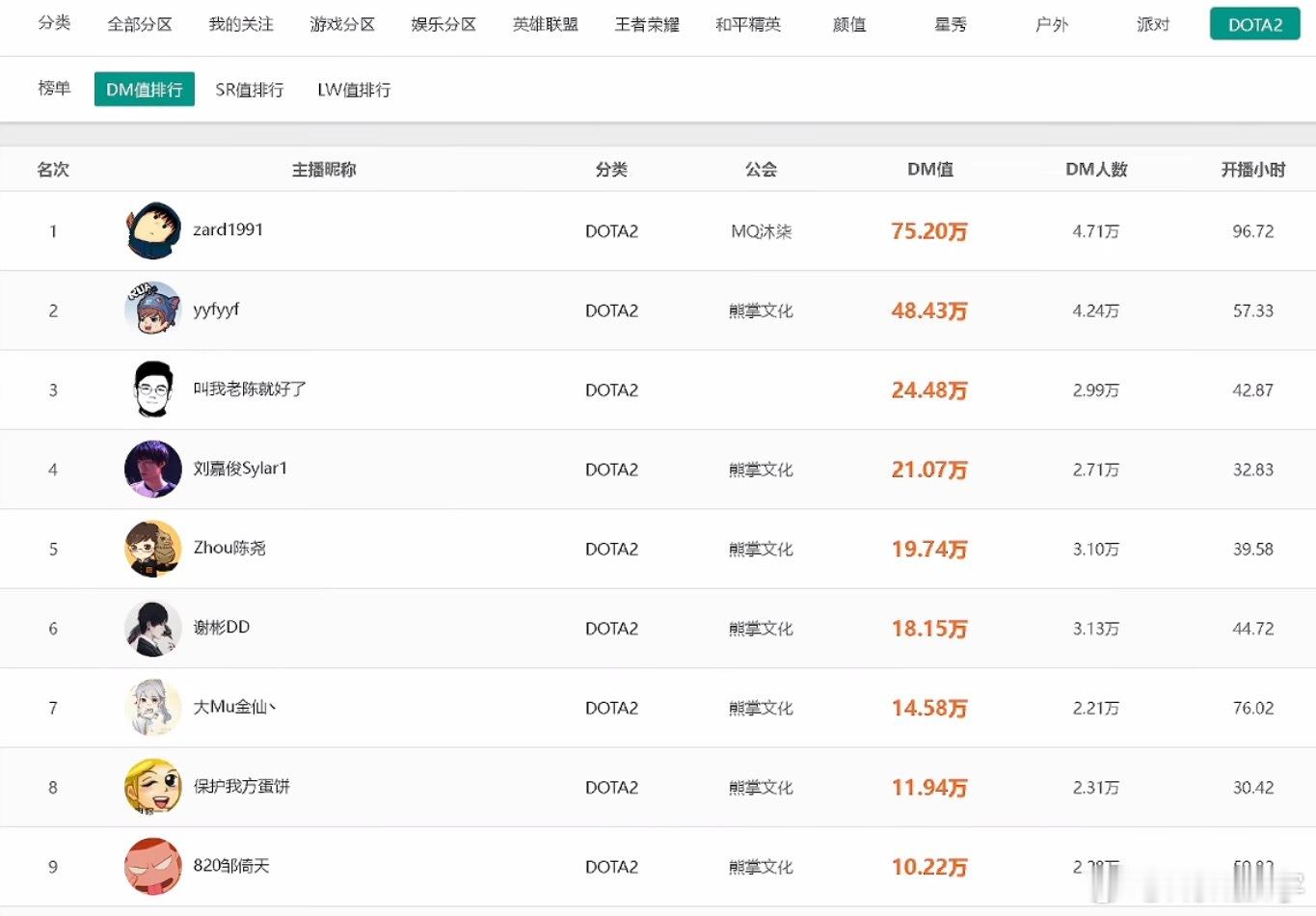This screenshot has width=1316, height=916.
Task: Click avatar of 保护我方蛋饼
Action: [x=153, y=787]
